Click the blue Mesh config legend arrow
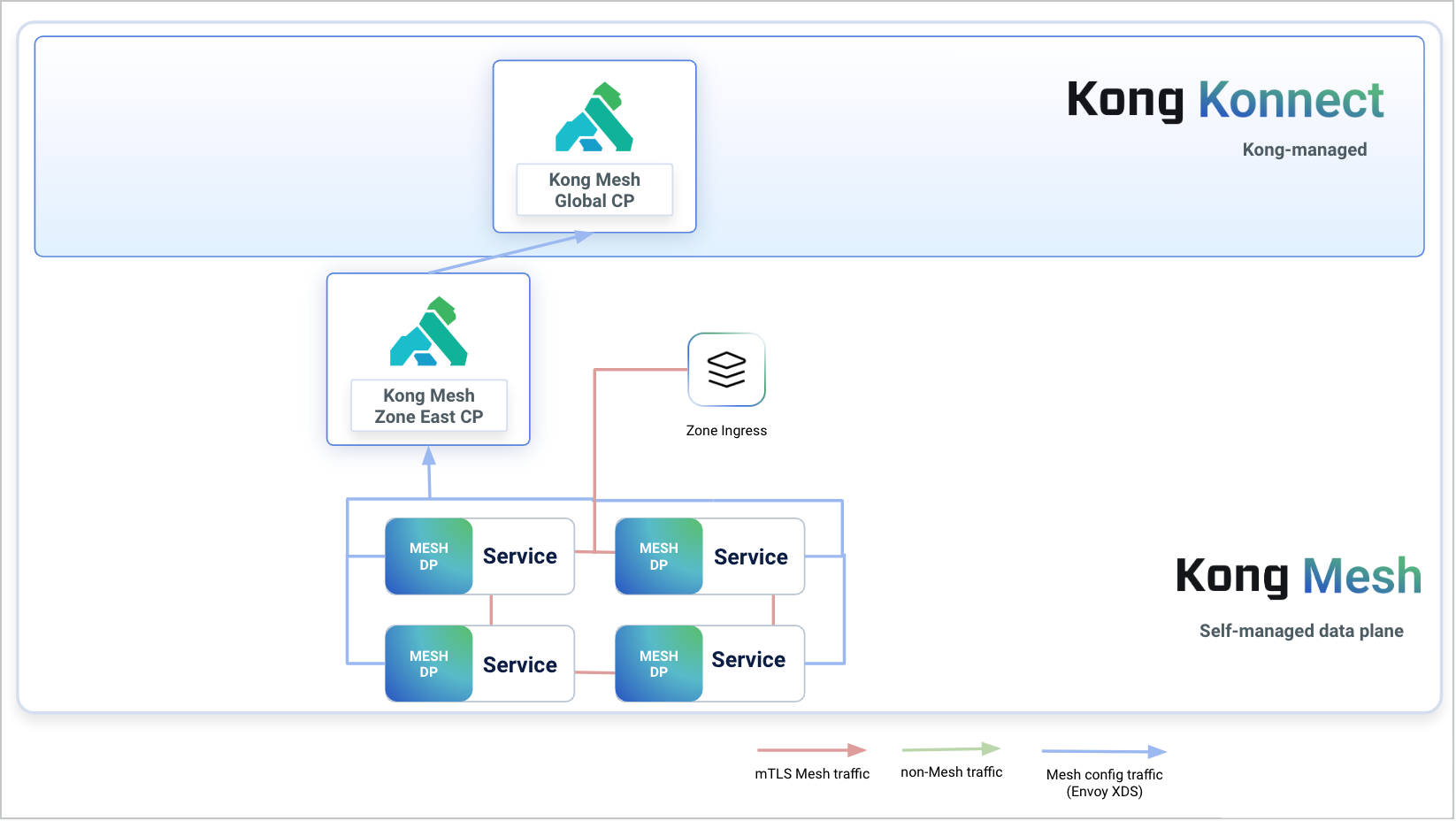The height and width of the screenshot is (821, 1456). coord(1105,752)
